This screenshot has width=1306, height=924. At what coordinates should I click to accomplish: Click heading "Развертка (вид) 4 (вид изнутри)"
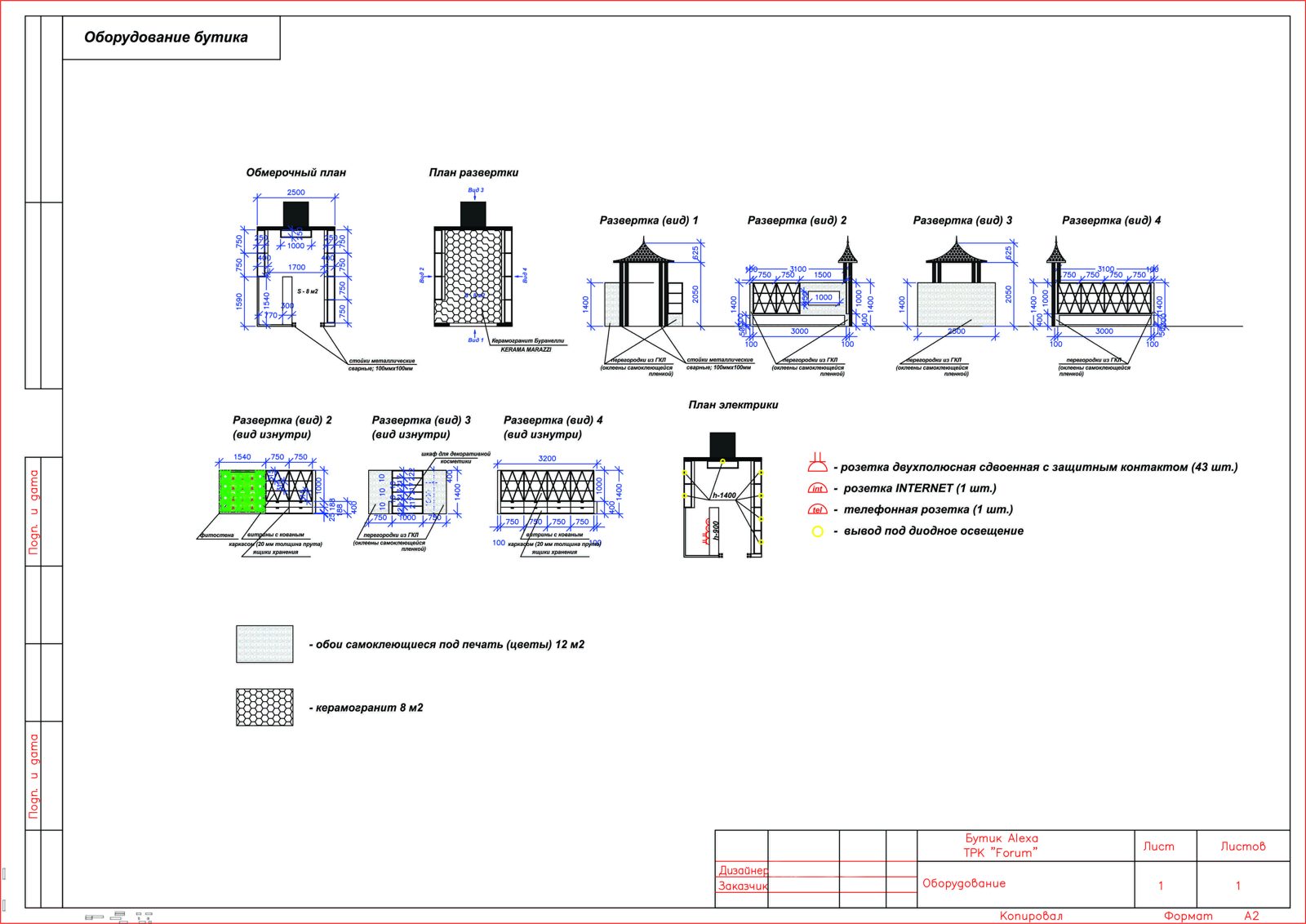(x=553, y=427)
